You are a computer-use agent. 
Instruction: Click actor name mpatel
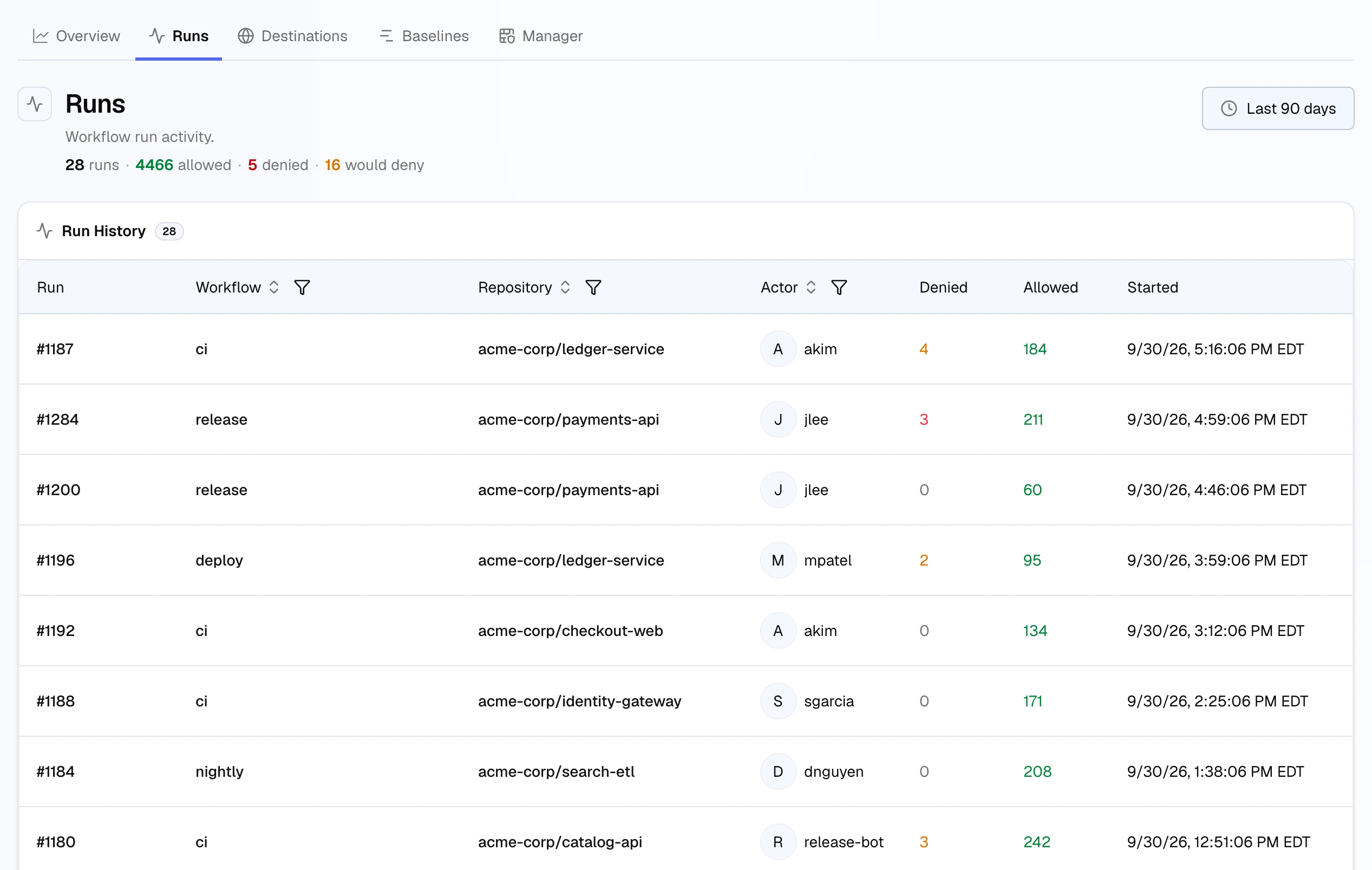point(827,561)
